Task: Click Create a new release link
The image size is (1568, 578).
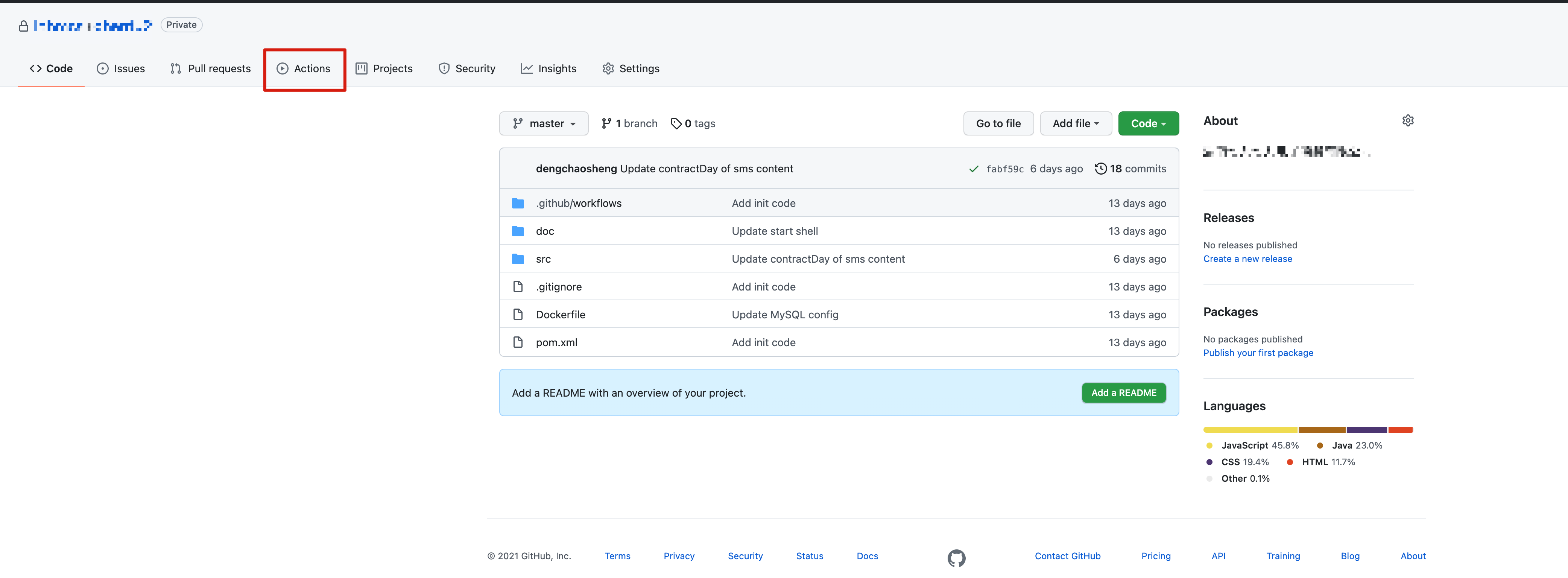Action: [x=1247, y=259]
